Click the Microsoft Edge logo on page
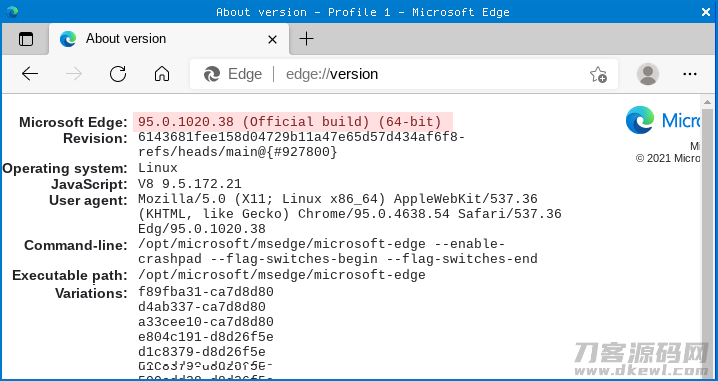Viewport: 718px width, 381px height. click(640, 120)
